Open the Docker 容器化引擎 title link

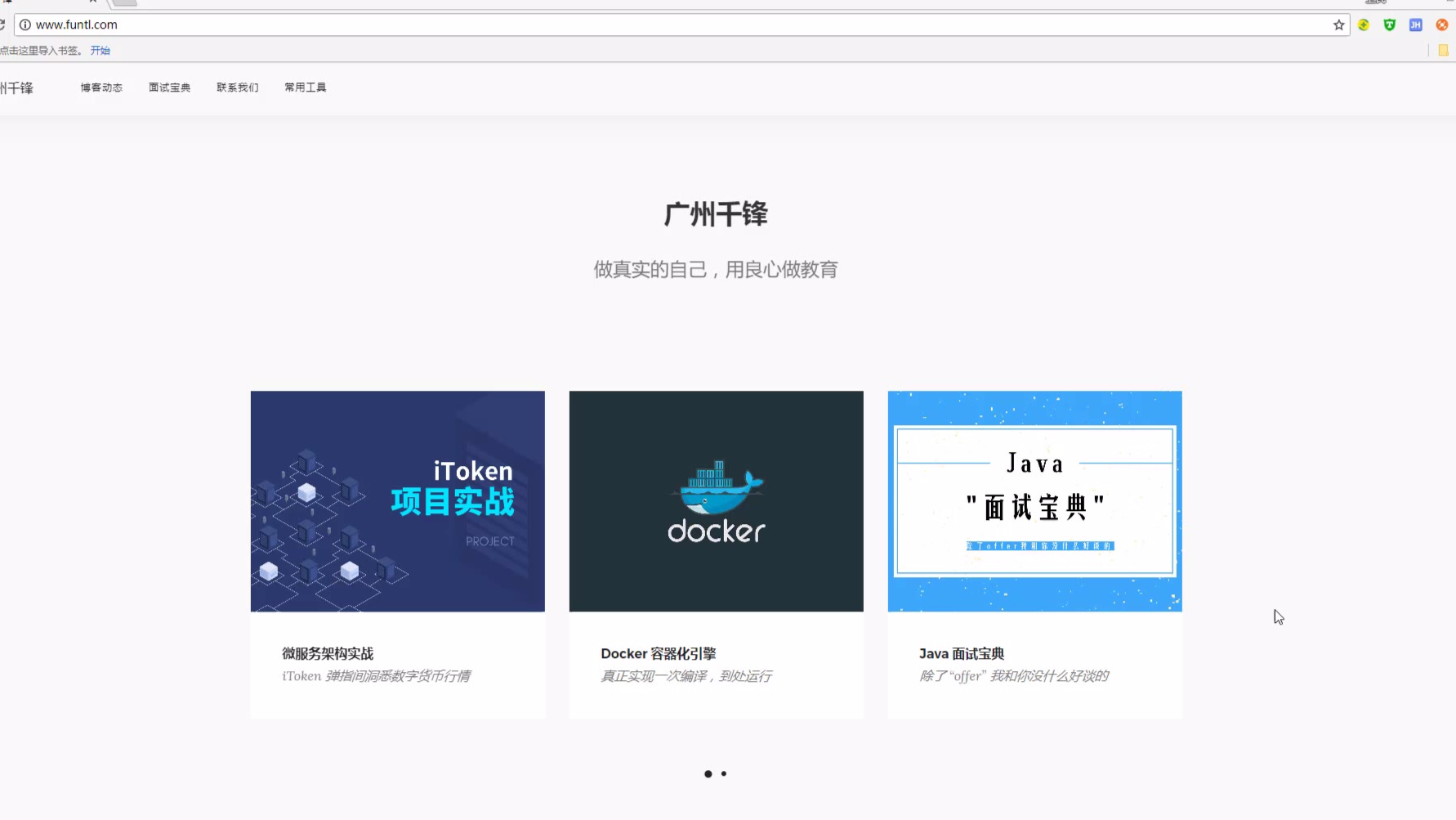click(658, 653)
